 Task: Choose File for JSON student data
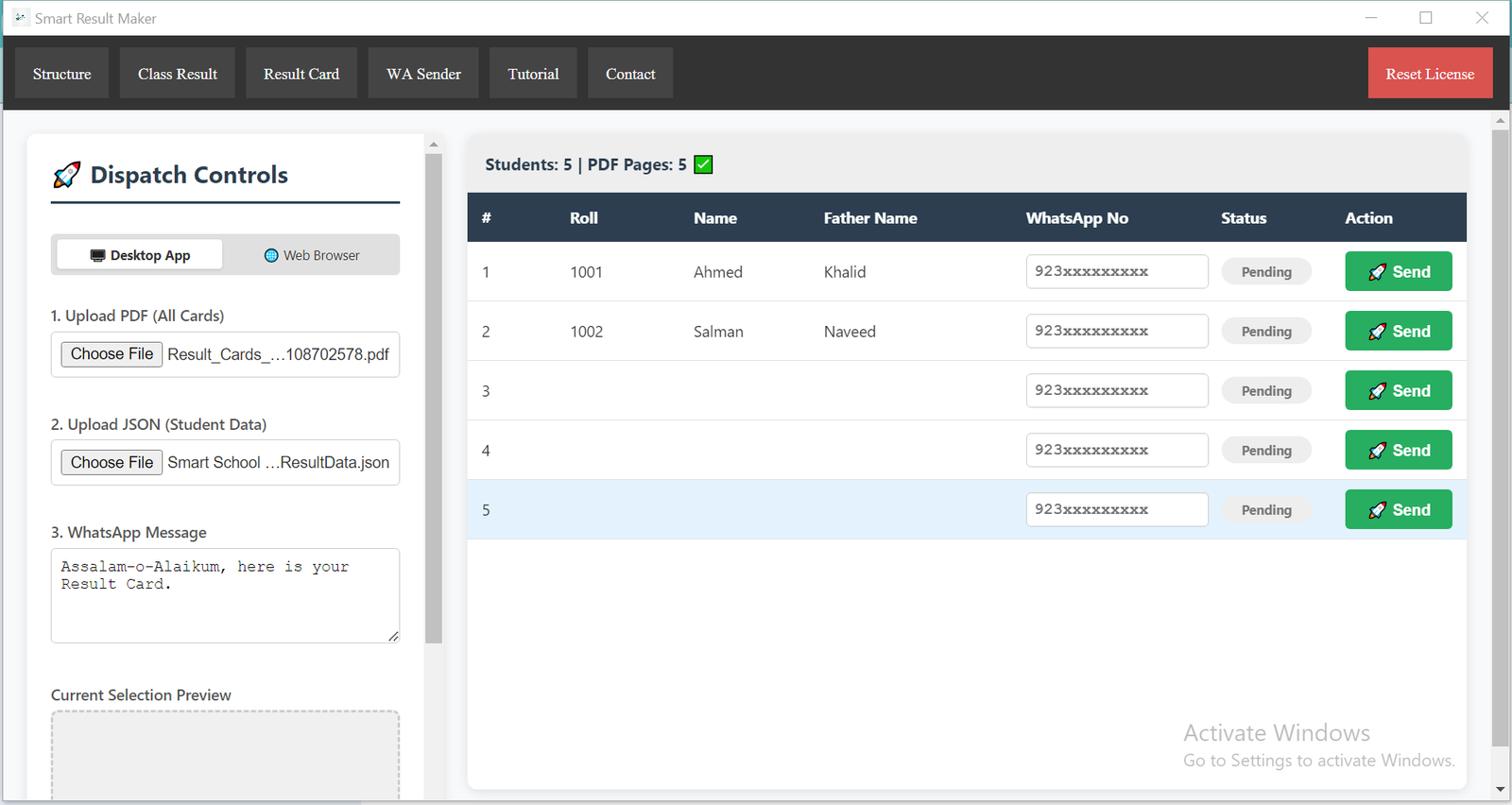coord(112,463)
